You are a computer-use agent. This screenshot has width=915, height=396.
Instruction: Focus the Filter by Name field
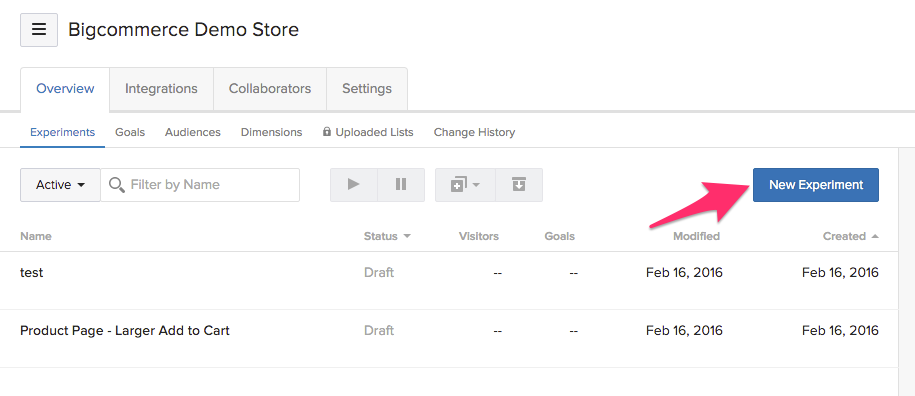[200, 185]
